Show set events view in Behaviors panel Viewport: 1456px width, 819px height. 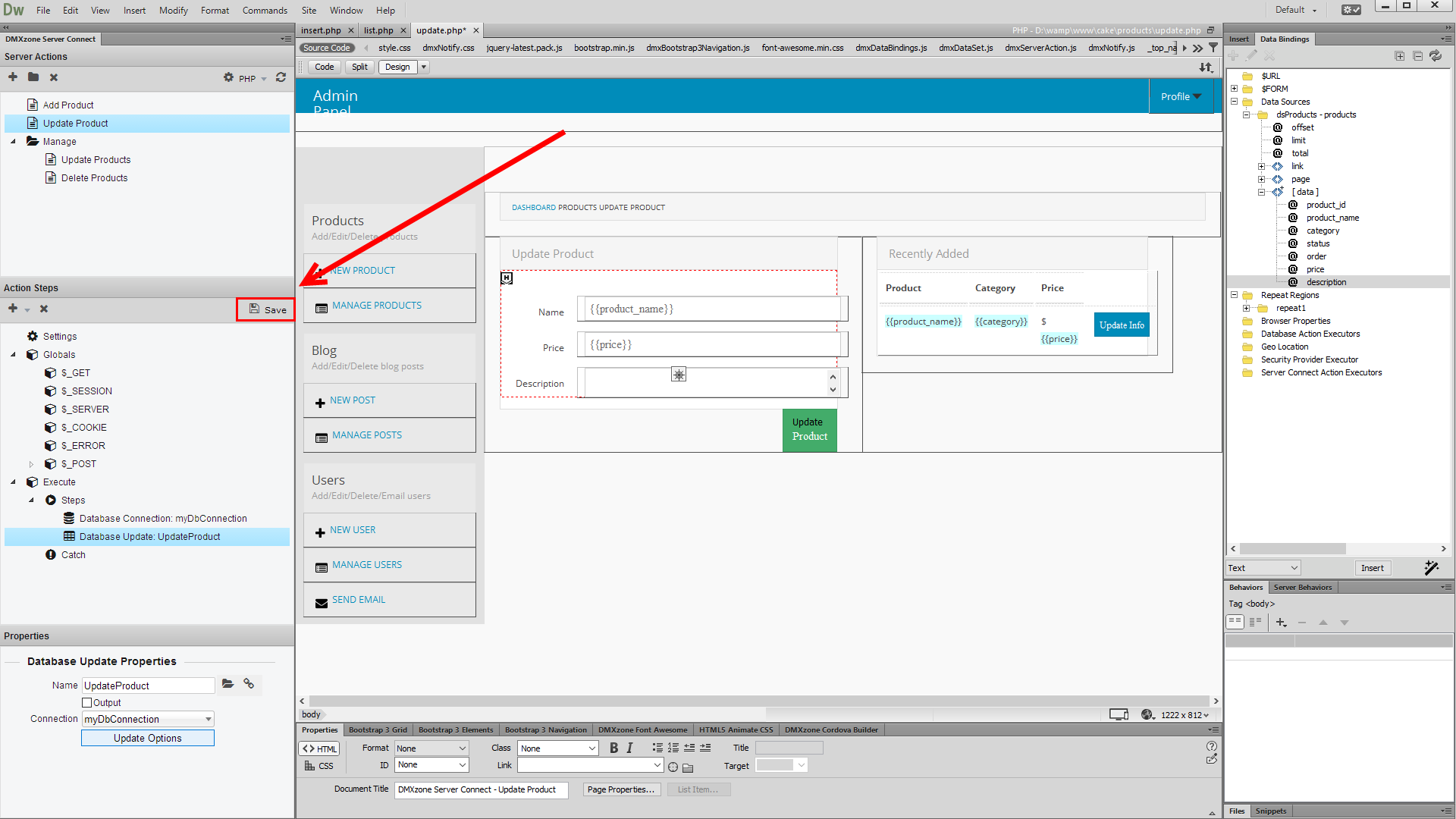pyautogui.click(x=1235, y=623)
